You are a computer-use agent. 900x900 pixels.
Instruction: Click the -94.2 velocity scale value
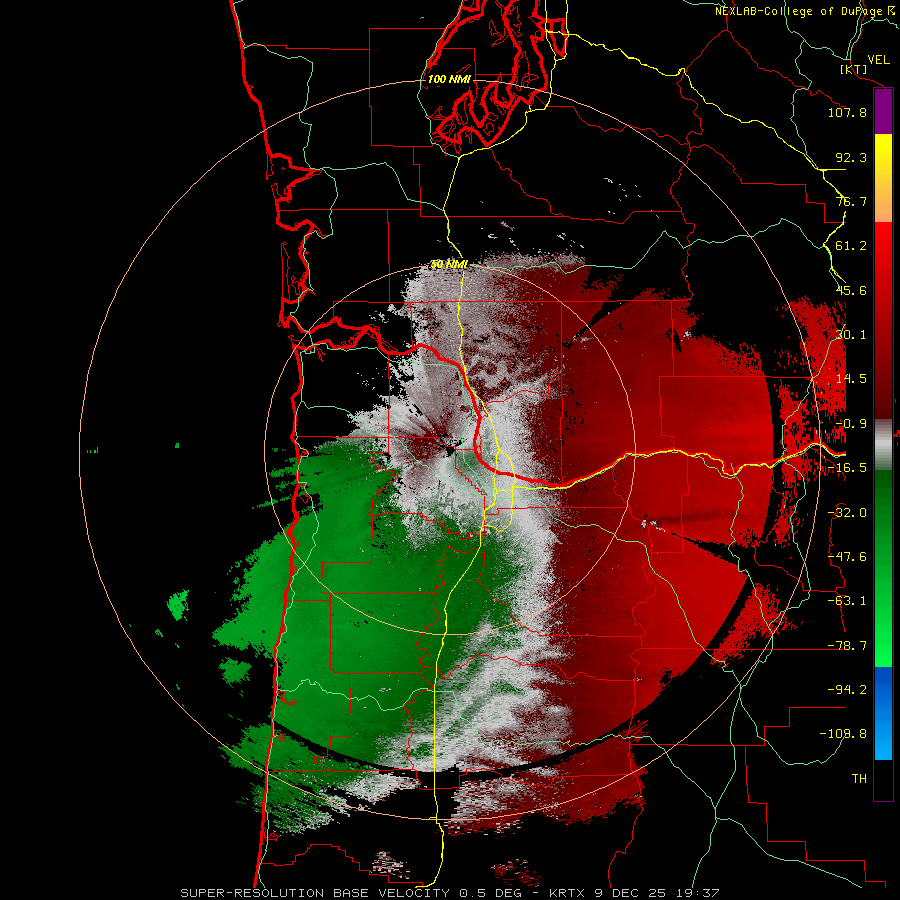[x=847, y=690]
